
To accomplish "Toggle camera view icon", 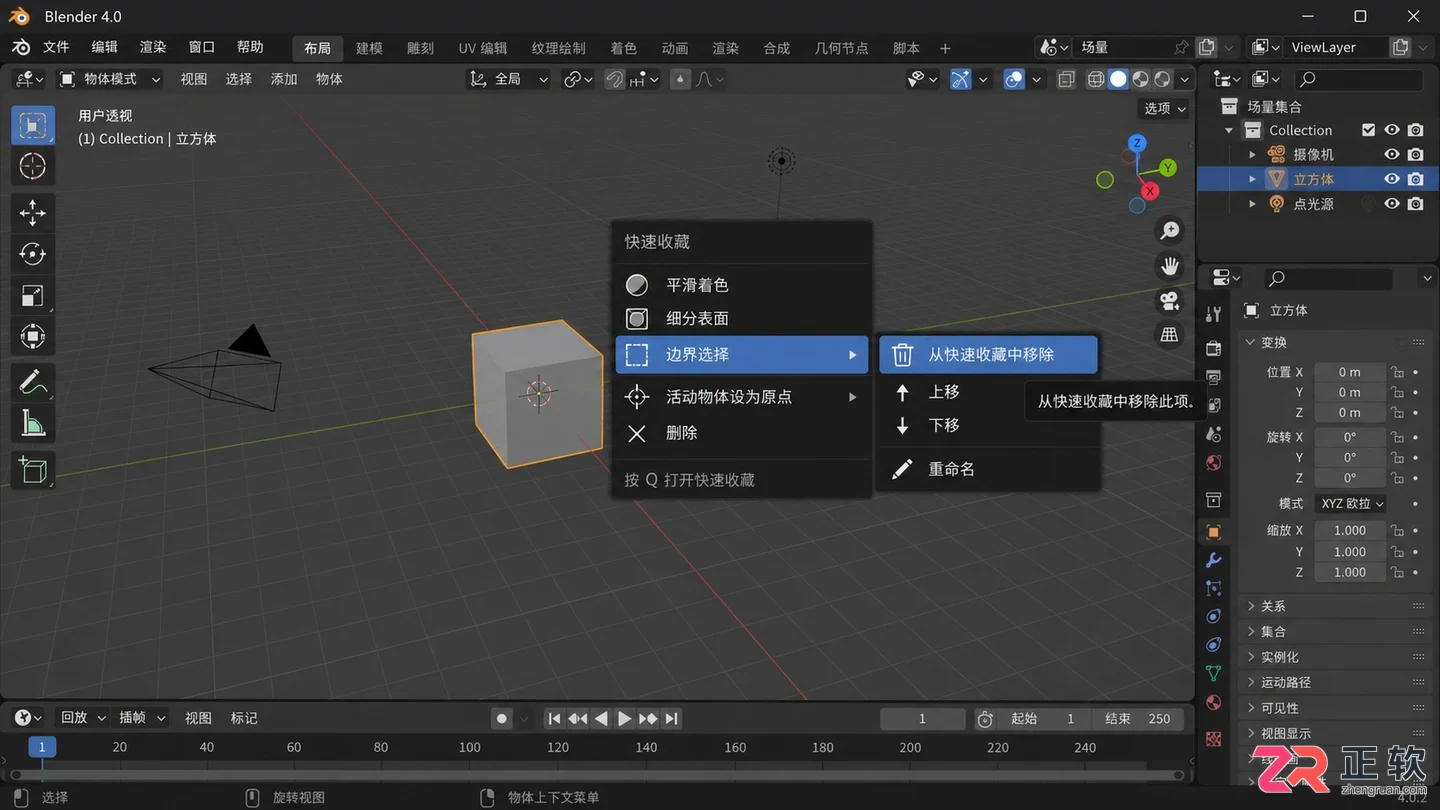I will (1169, 301).
